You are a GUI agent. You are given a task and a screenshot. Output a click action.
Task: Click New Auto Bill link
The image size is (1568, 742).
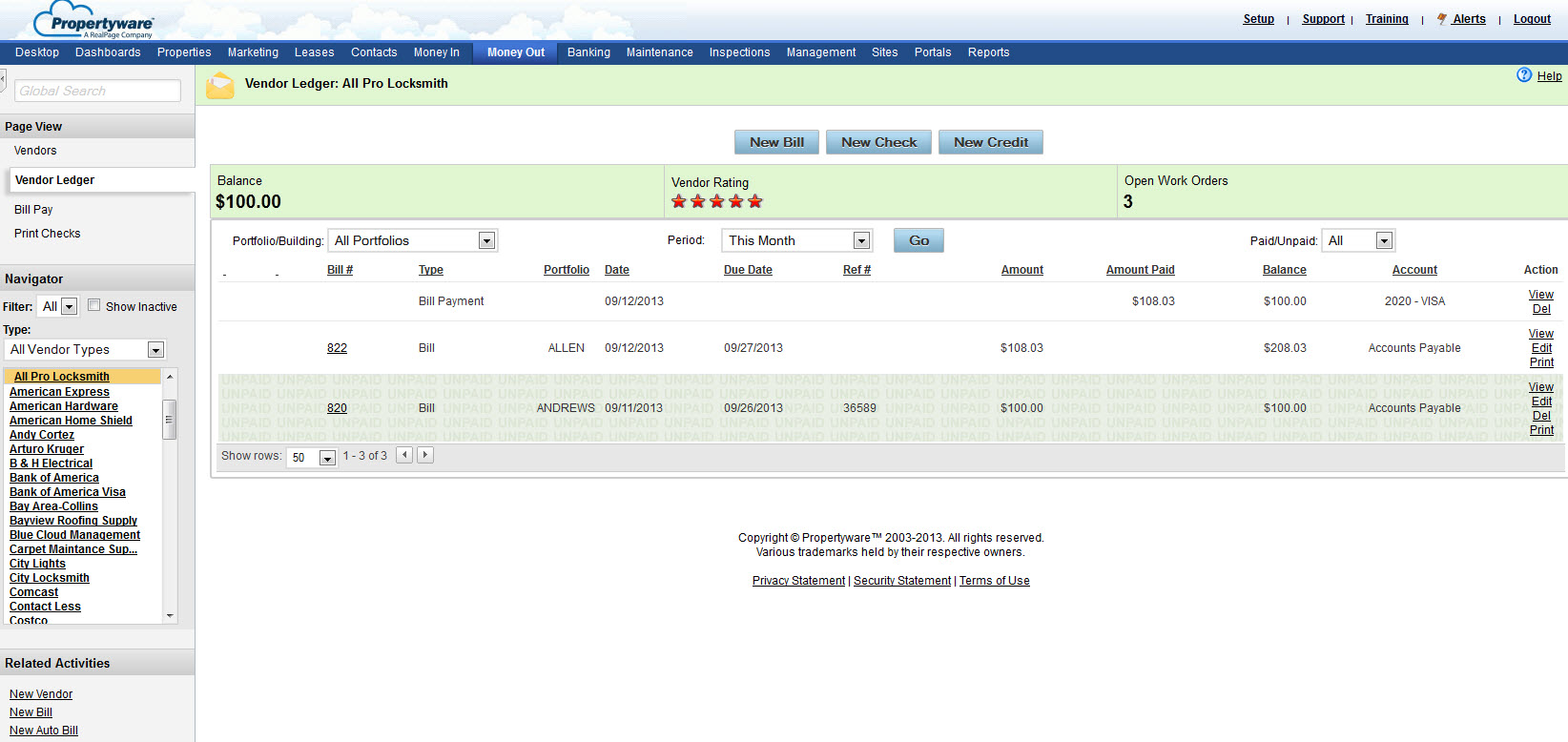pos(44,731)
